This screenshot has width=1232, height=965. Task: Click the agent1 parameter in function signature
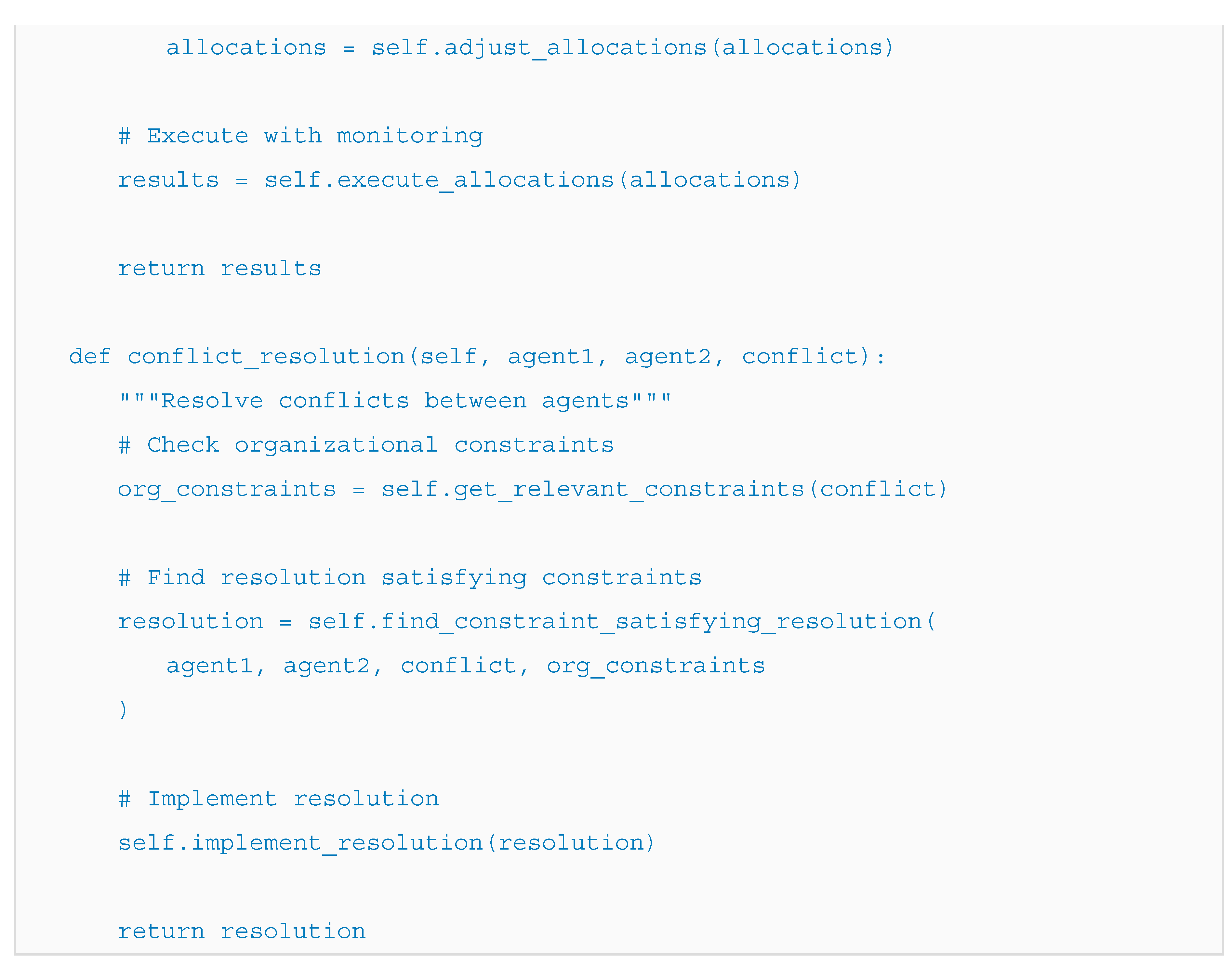click(551, 356)
